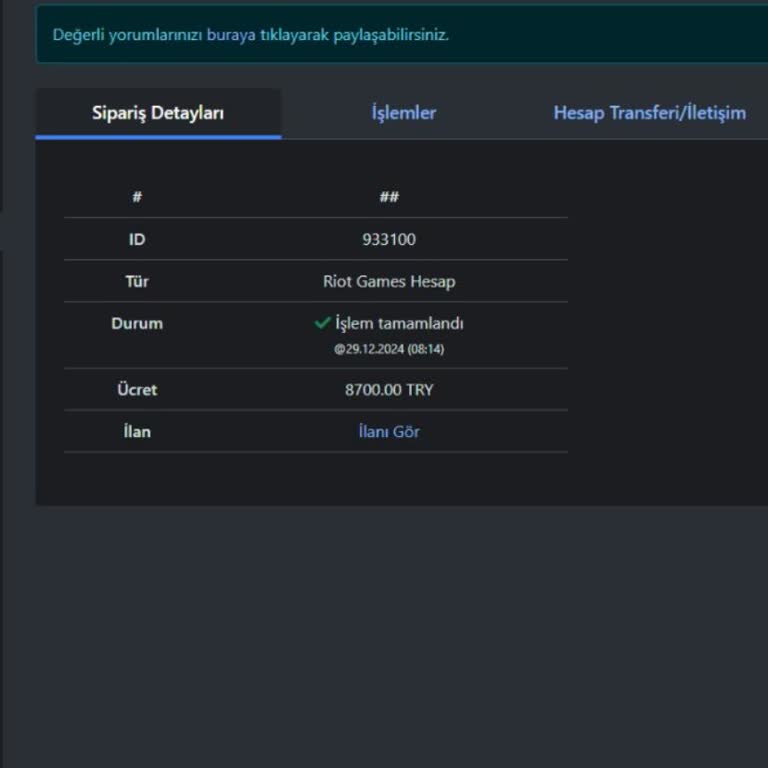Select the order ID value 933100
768x768 pixels.
point(389,240)
